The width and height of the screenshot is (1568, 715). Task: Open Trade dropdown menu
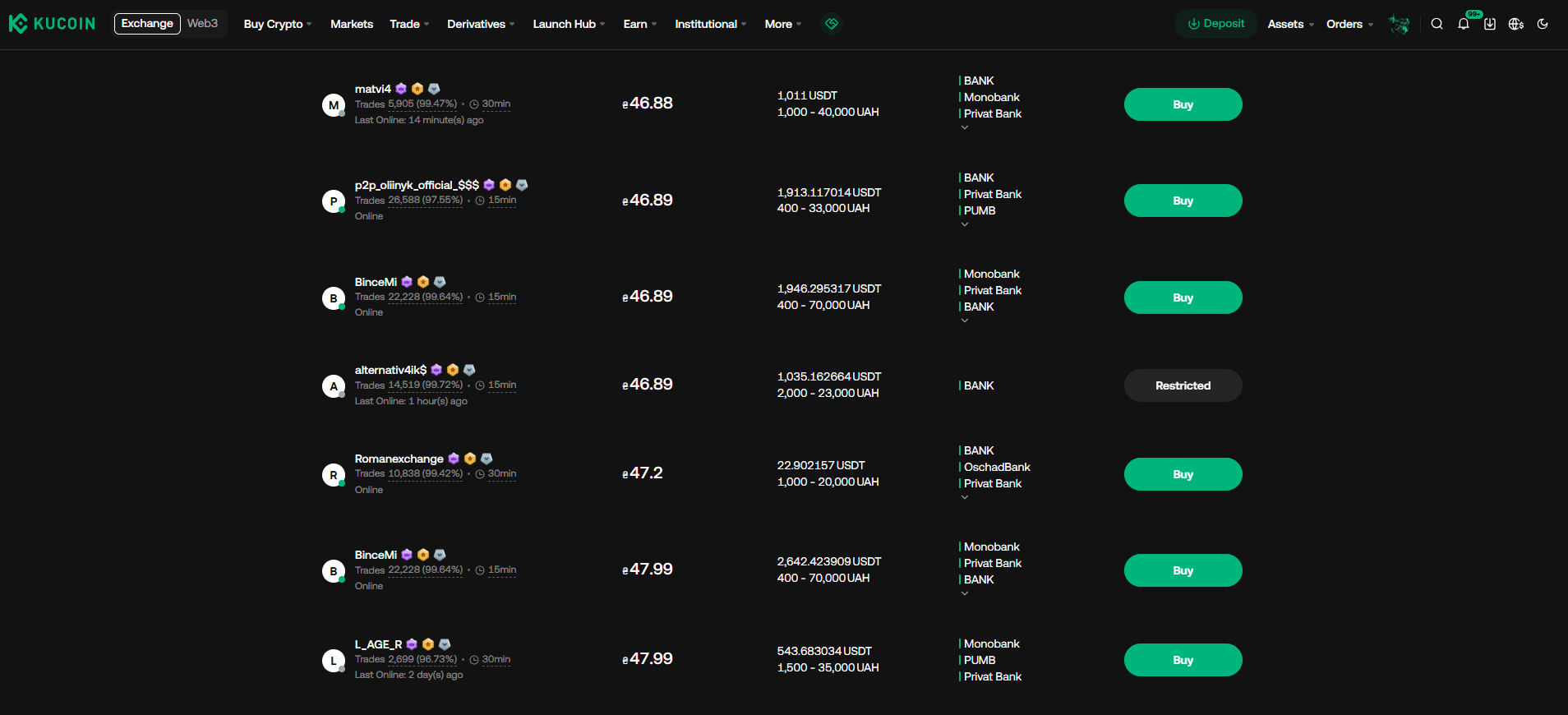409,24
